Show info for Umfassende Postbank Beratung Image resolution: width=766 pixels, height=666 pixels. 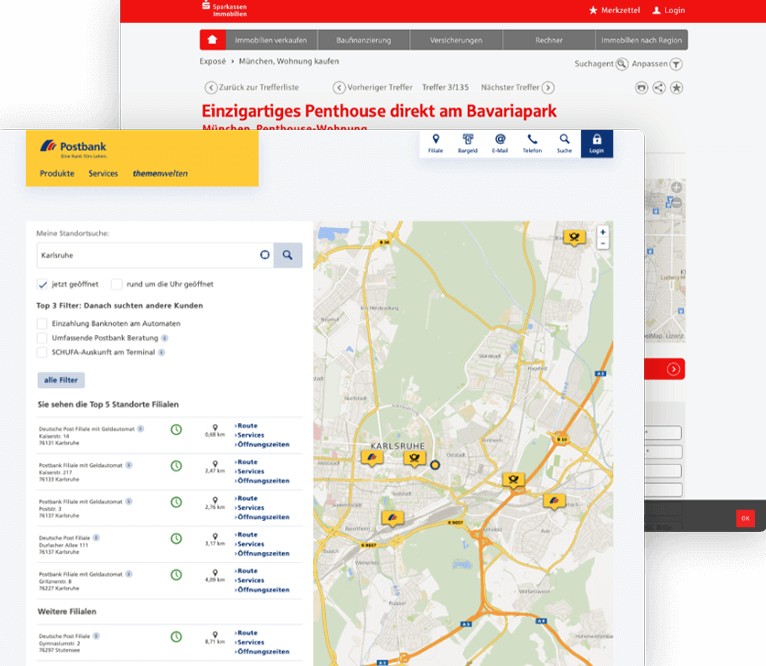click(165, 338)
